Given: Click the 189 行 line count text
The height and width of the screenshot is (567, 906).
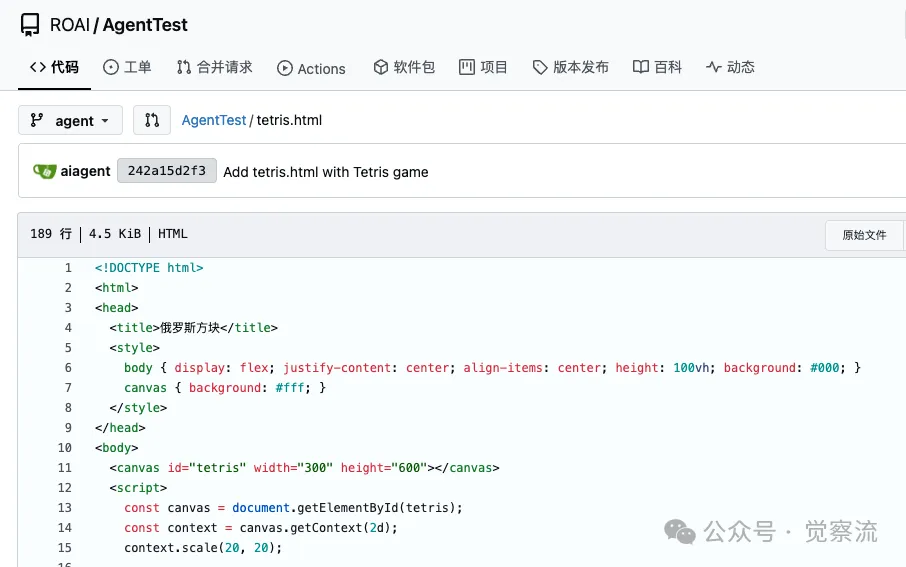Looking at the screenshot, I should [51, 234].
